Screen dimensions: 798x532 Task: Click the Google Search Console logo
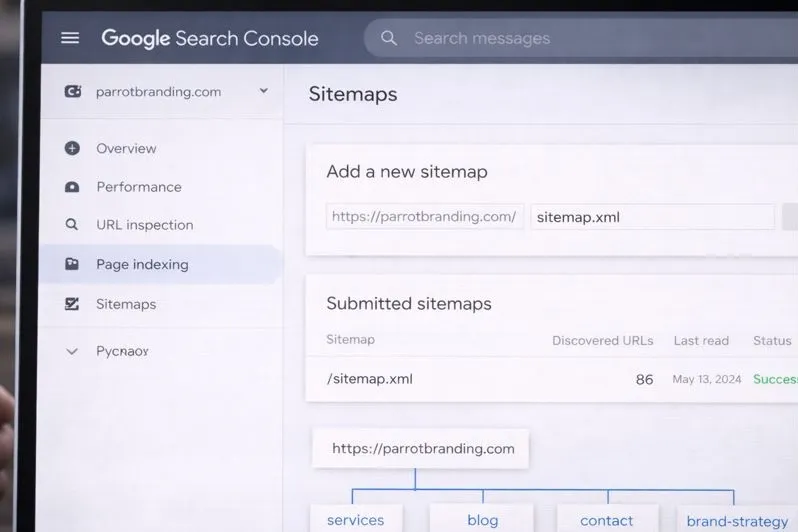210,39
